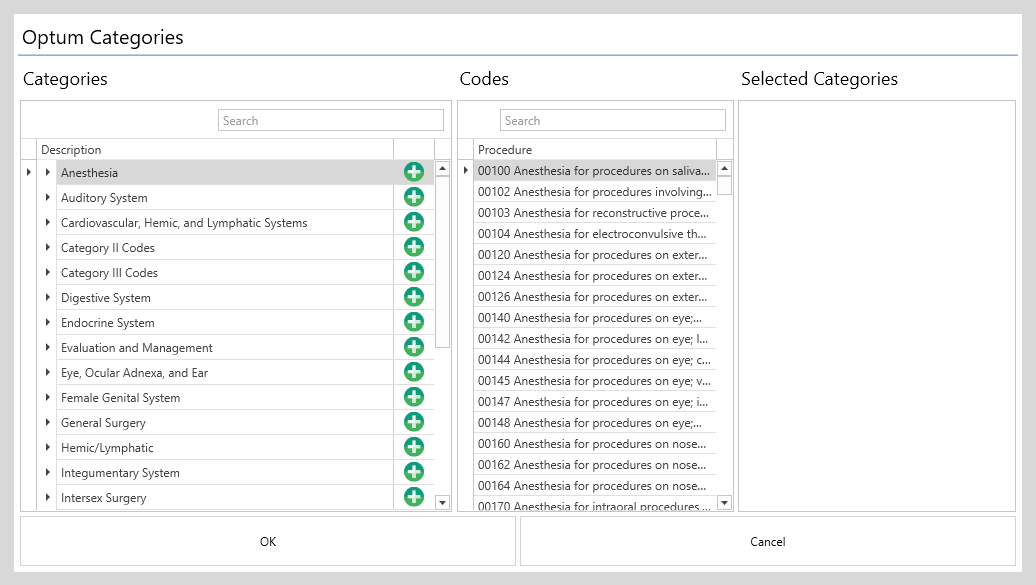Expand the Female Genital System node

pyautogui.click(x=48, y=397)
